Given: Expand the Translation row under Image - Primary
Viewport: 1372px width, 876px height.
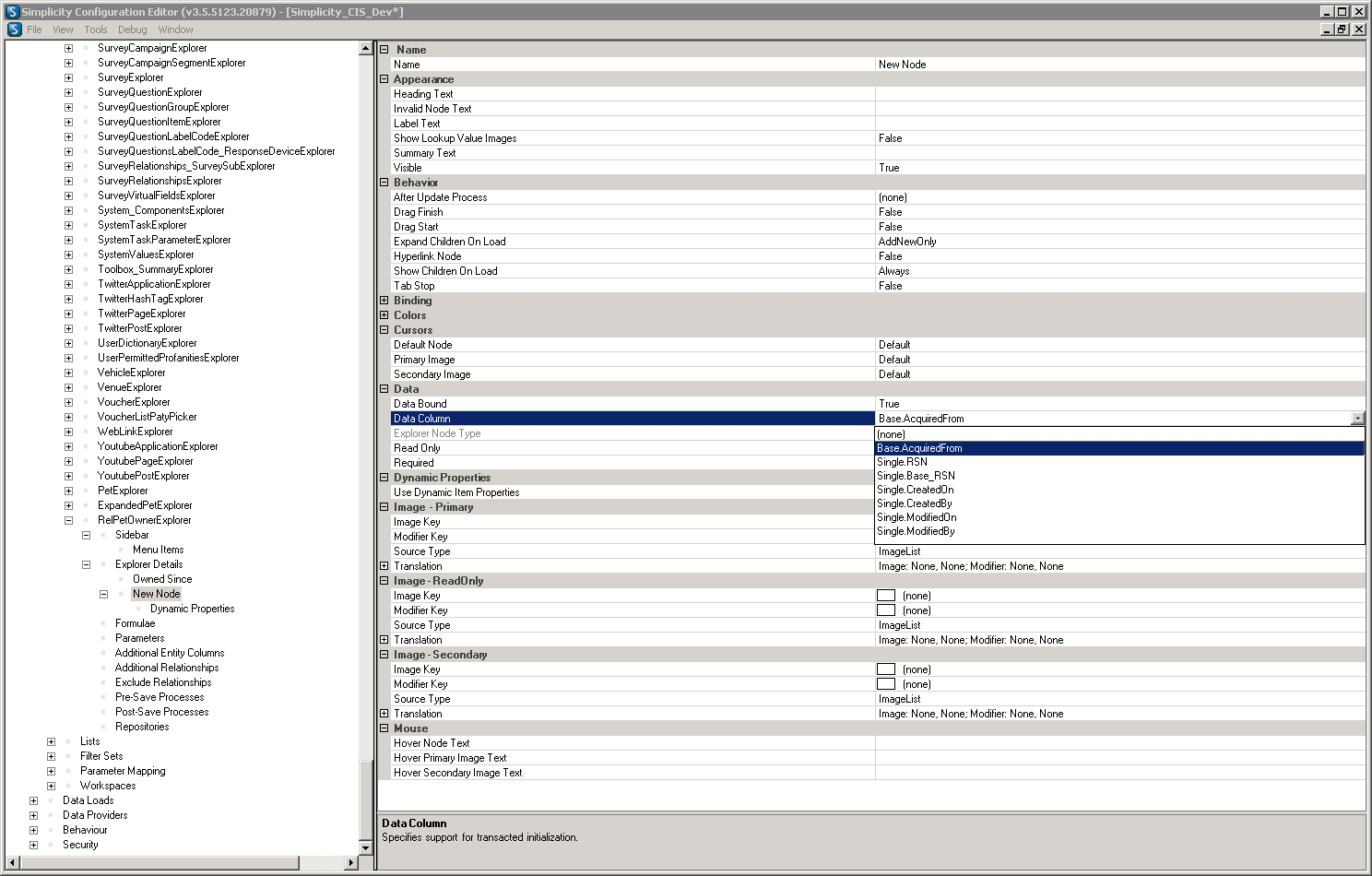Looking at the screenshot, I should tap(384, 566).
